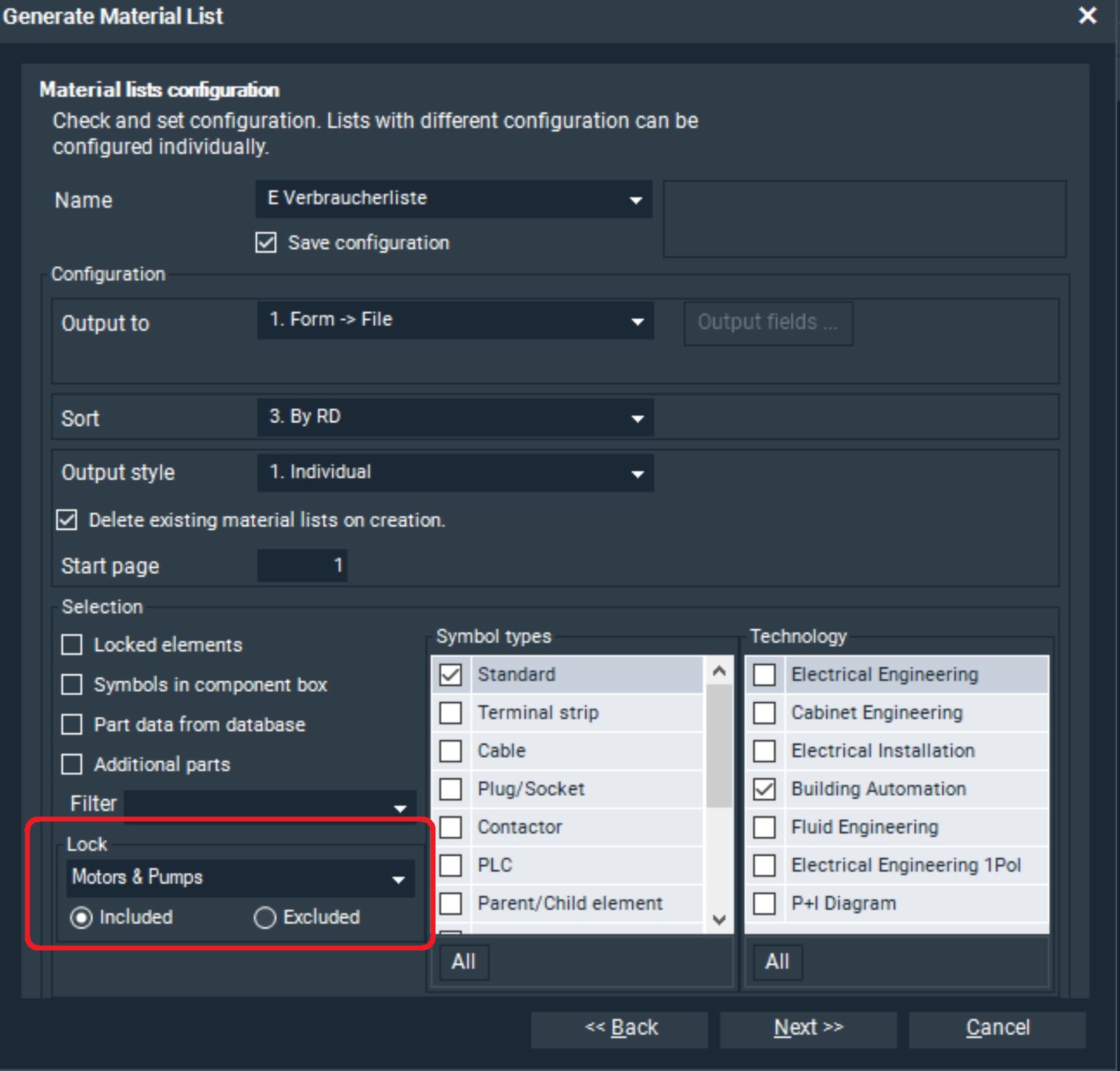Click the Start page input field
1120x1071 pixels.
pos(302,566)
